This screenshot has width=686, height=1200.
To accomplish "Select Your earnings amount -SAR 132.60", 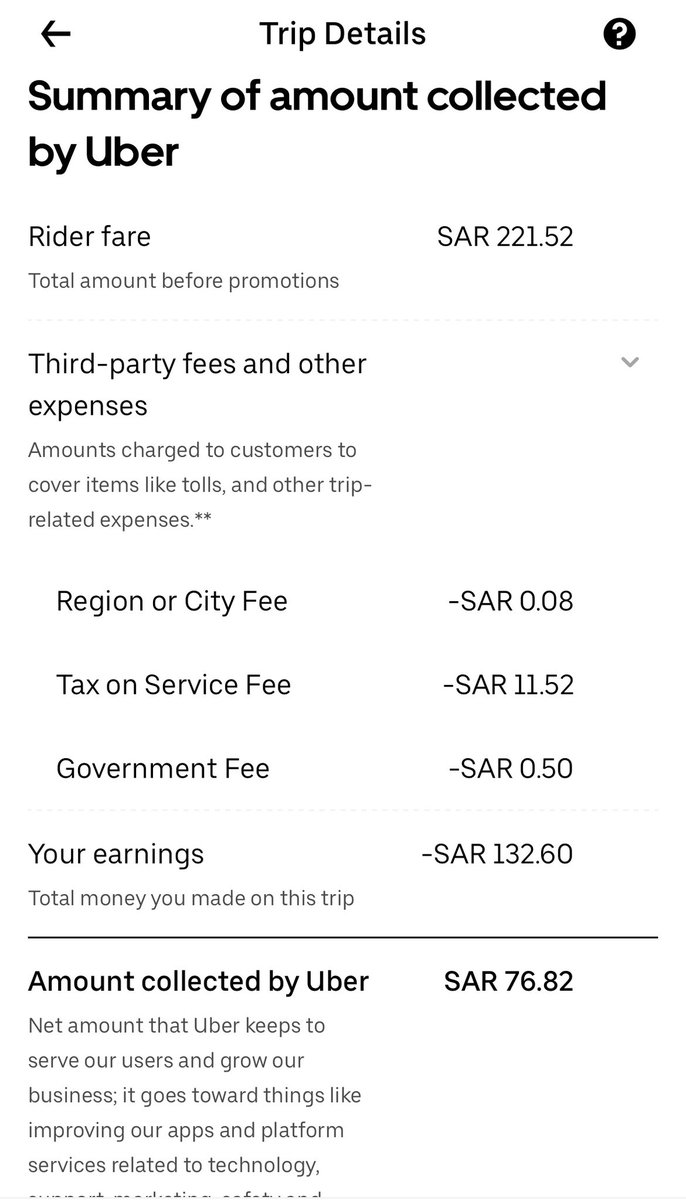I will 498,854.
